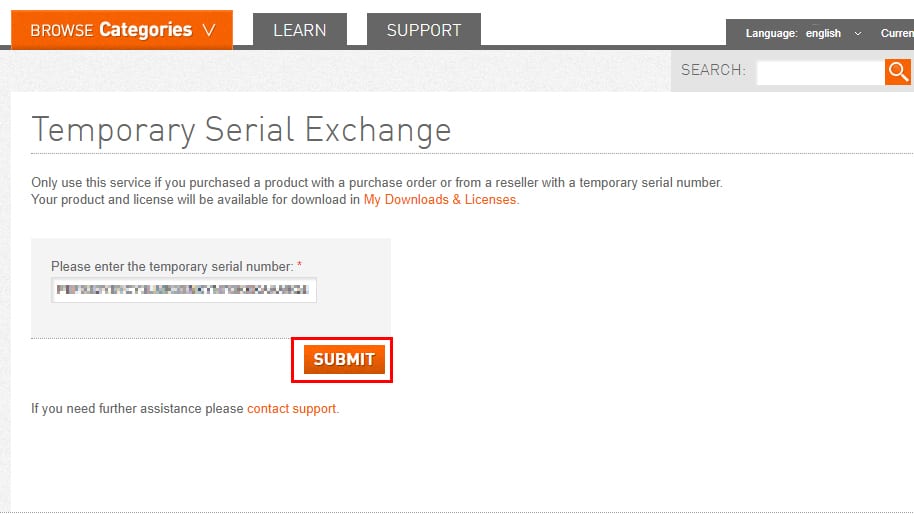This screenshot has height=514, width=914.
Task: Click the partially visible Currency label
Action: (896, 33)
